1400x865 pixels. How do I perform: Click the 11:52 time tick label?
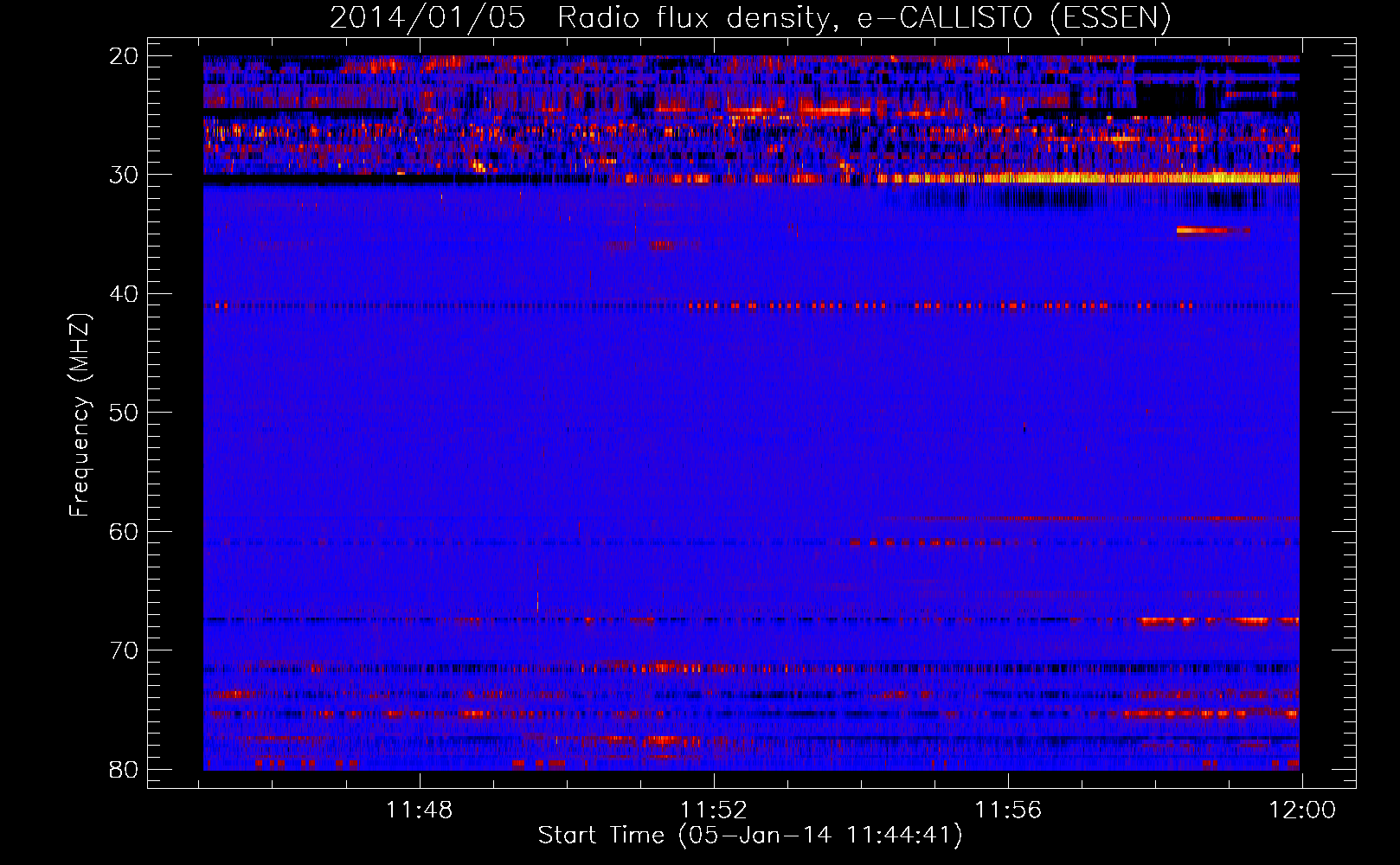(x=714, y=811)
